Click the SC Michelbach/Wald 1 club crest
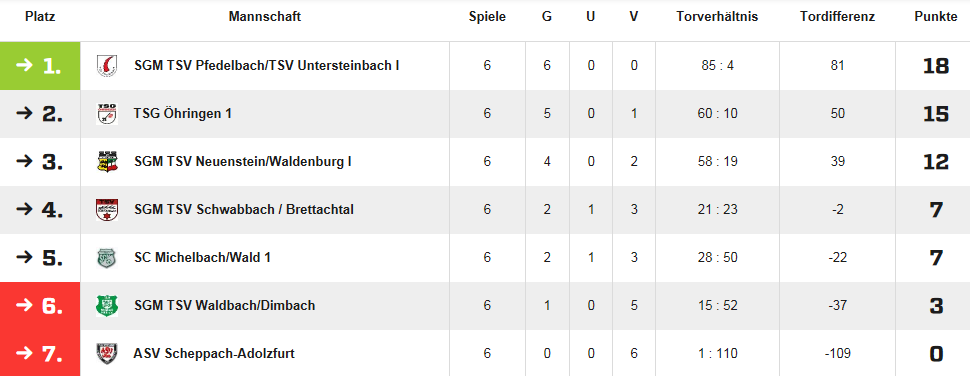 (x=107, y=258)
